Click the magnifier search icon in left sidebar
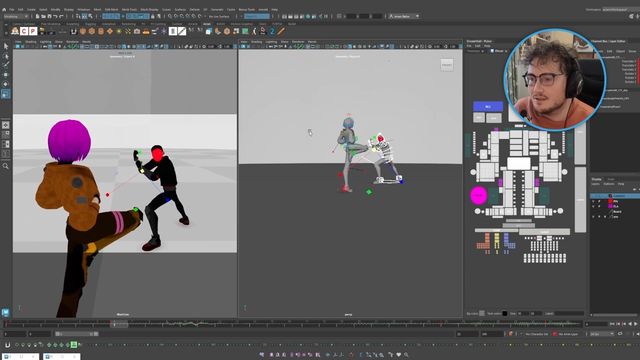640x360 pixels. pyautogui.click(x=6, y=166)
